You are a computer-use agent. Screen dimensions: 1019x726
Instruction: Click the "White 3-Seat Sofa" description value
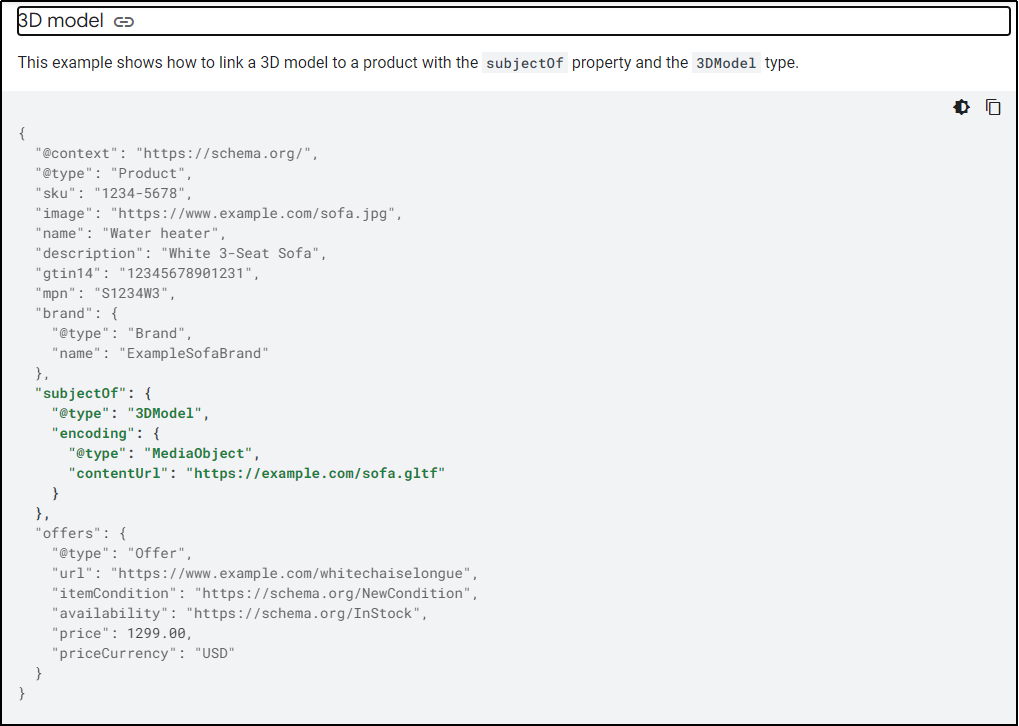(240, 253)
